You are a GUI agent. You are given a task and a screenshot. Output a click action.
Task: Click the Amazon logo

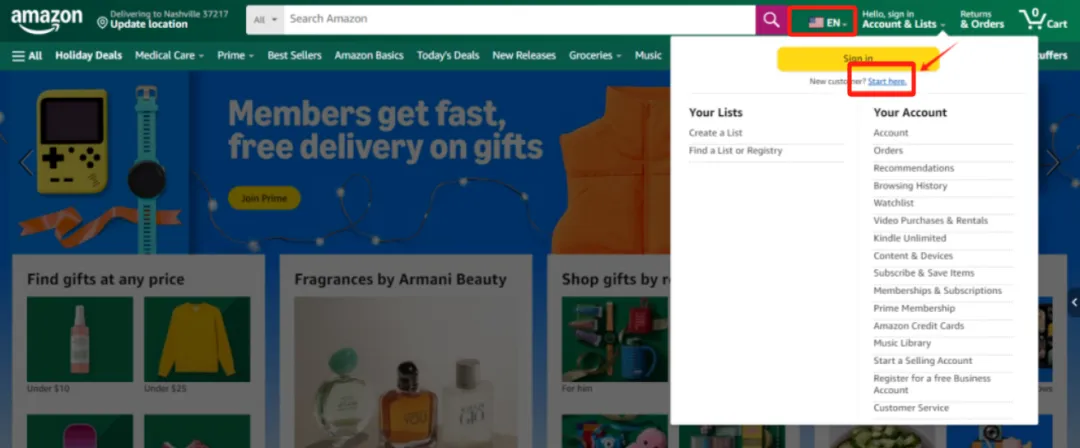(x=46, y=21)
